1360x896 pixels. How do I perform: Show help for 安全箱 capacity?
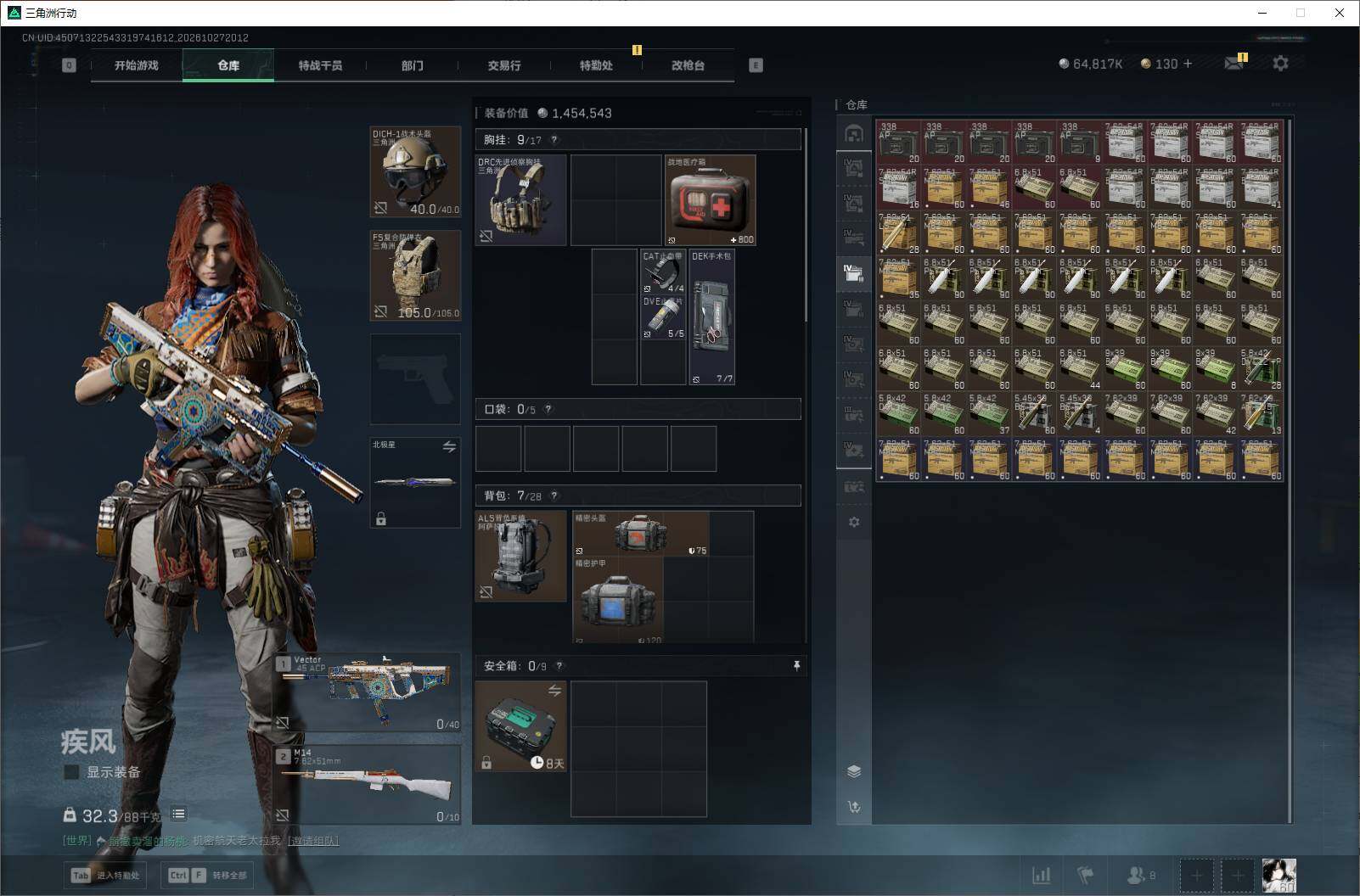tap(559, 666)
